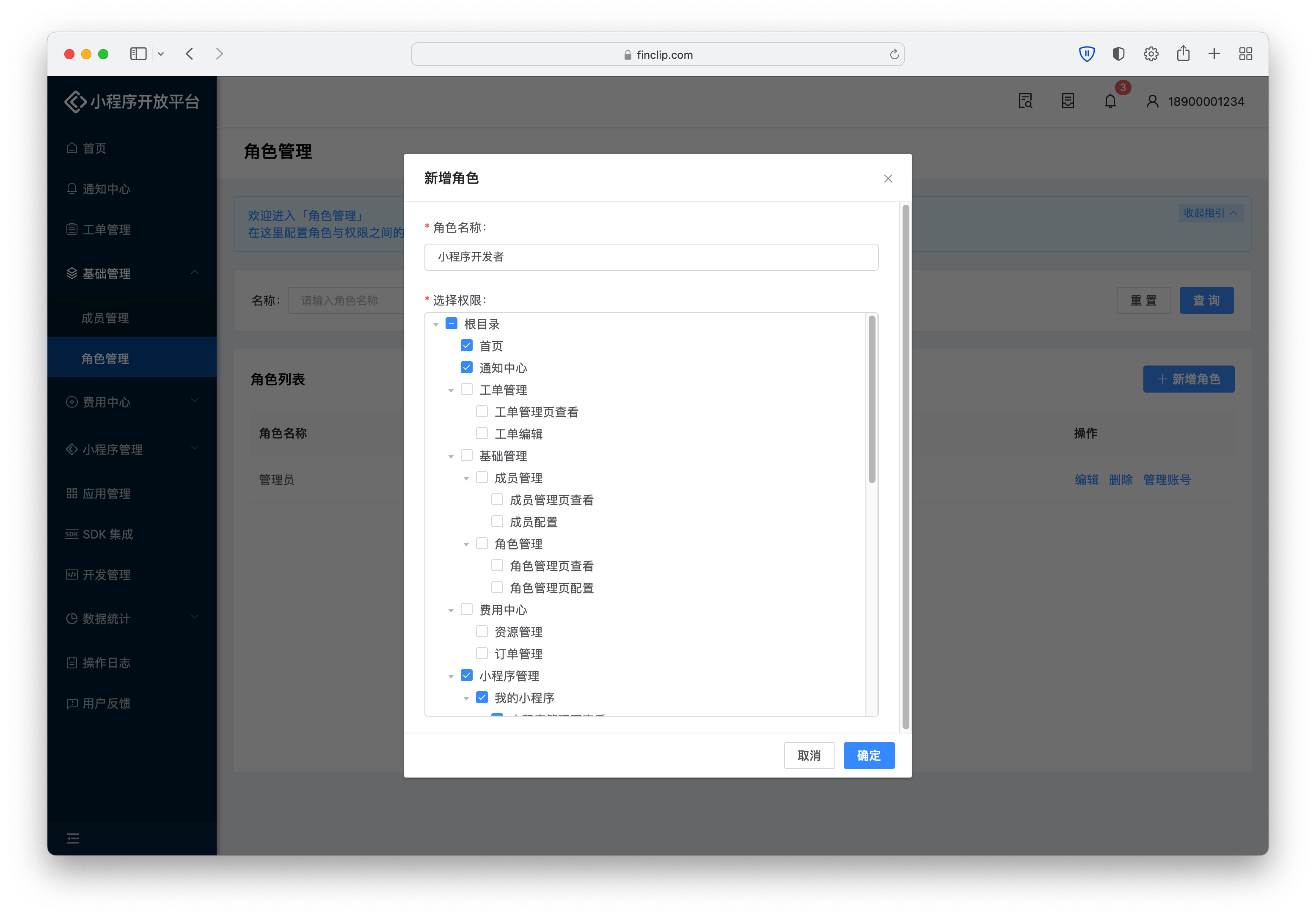Collapse the 基础管理 tree node arrow
1316x918 pixels.
click(x=451, y=457)
